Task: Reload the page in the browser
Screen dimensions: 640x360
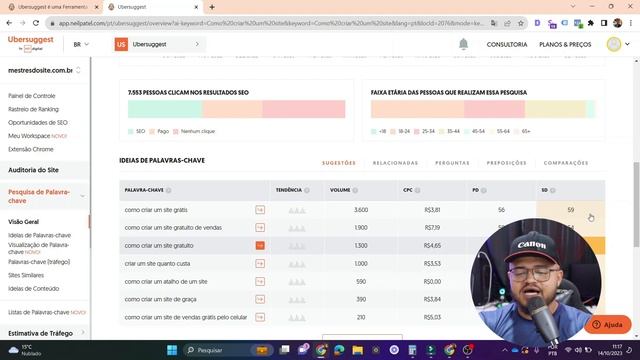Action: (36, 23)
